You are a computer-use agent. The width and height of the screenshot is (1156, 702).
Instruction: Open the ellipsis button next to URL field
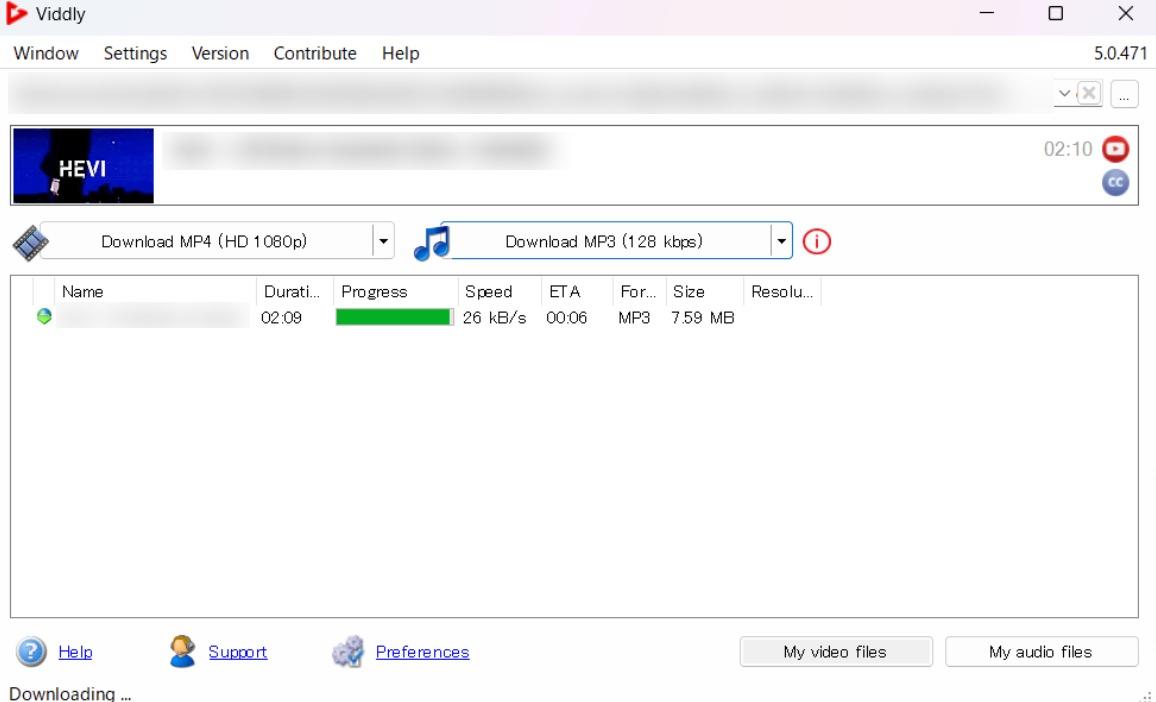(1124, 94)
